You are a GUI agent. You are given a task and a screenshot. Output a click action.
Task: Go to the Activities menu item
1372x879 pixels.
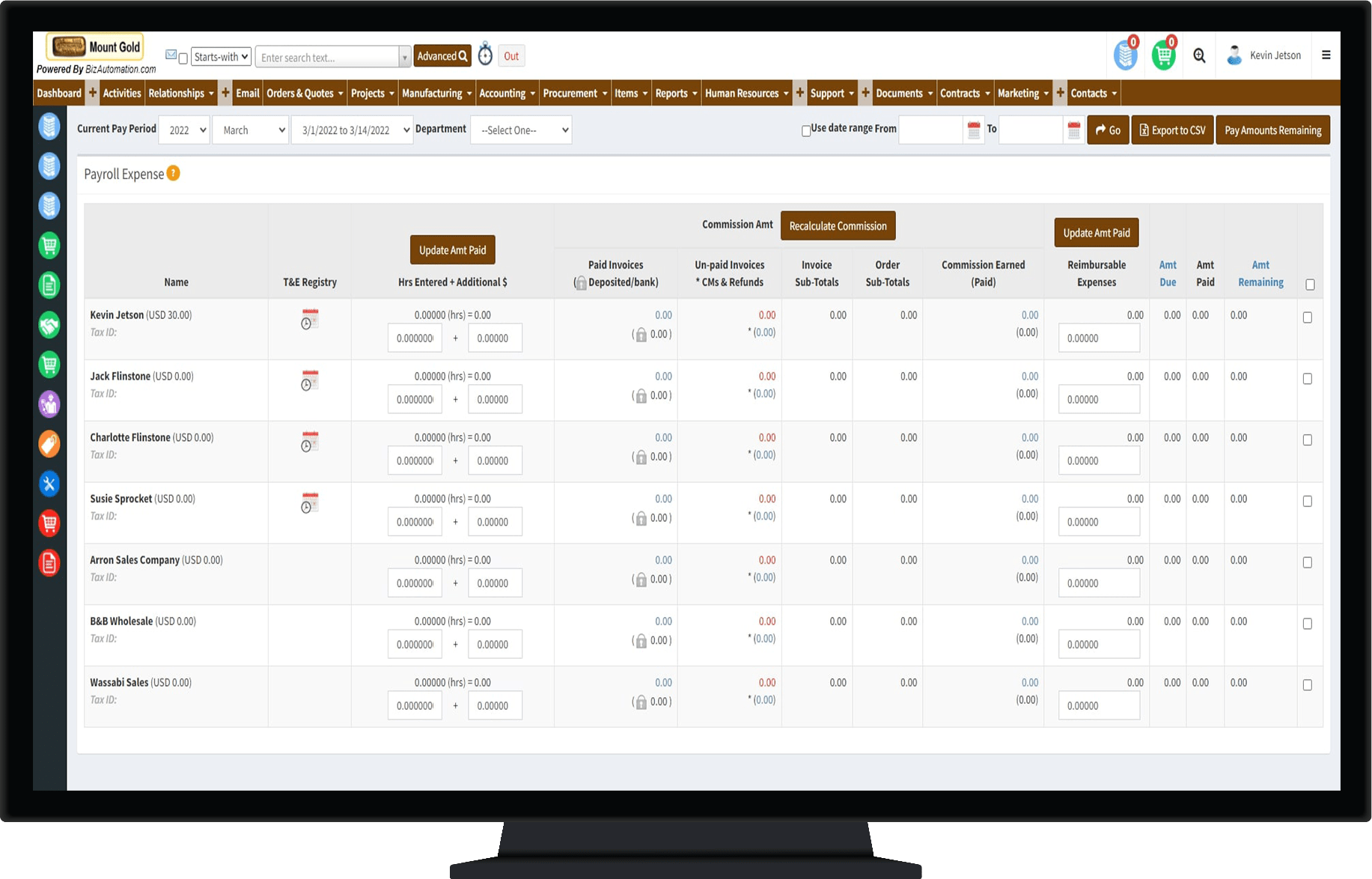point(122,93)
